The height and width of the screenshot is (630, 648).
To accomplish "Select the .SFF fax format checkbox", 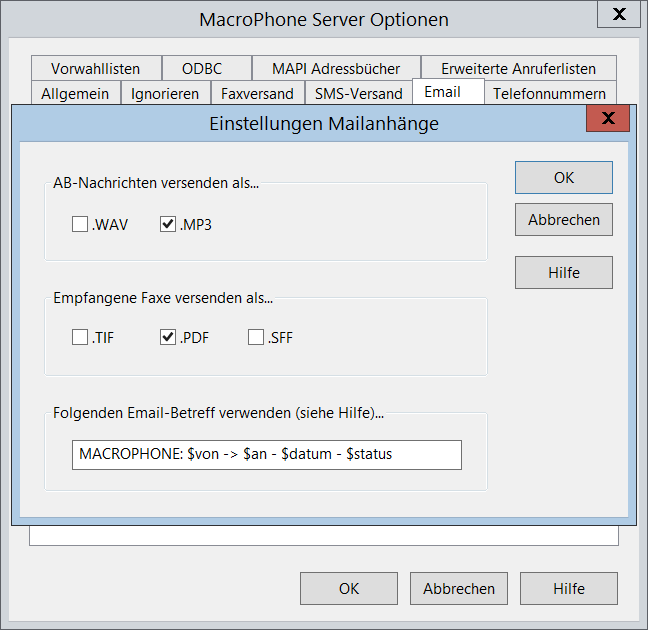I will coord(256,338).
